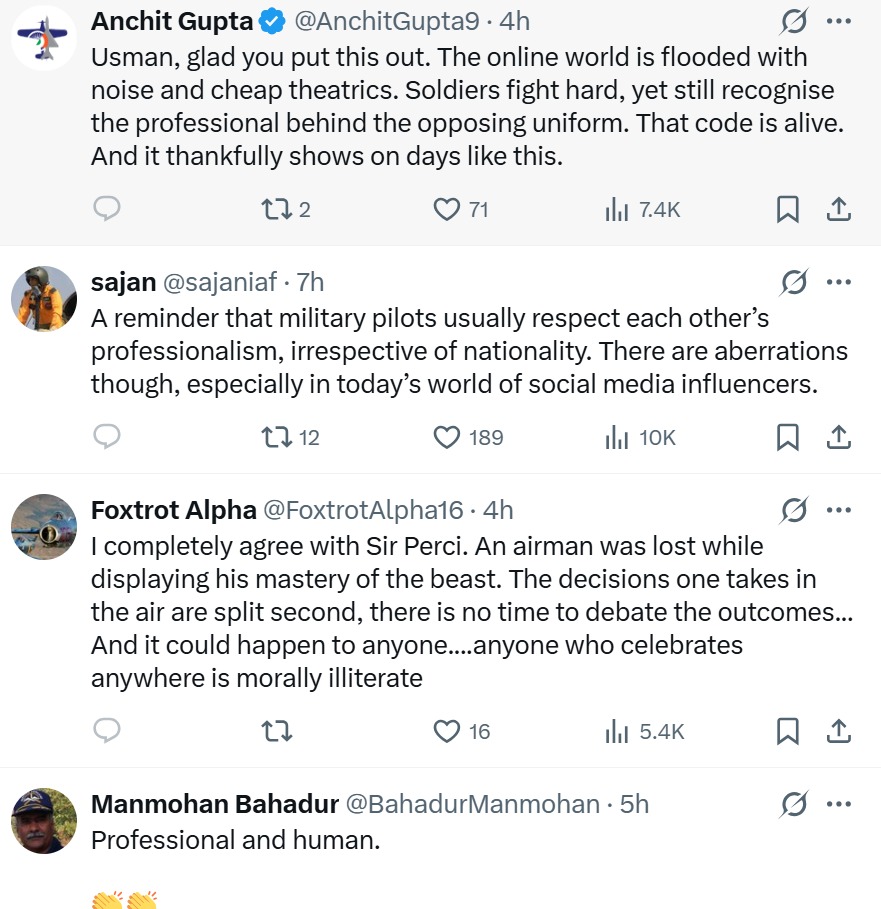Repost Anchit Gupta's post
The height and width of the screenshot is (909, 881).
click(274, 209)
